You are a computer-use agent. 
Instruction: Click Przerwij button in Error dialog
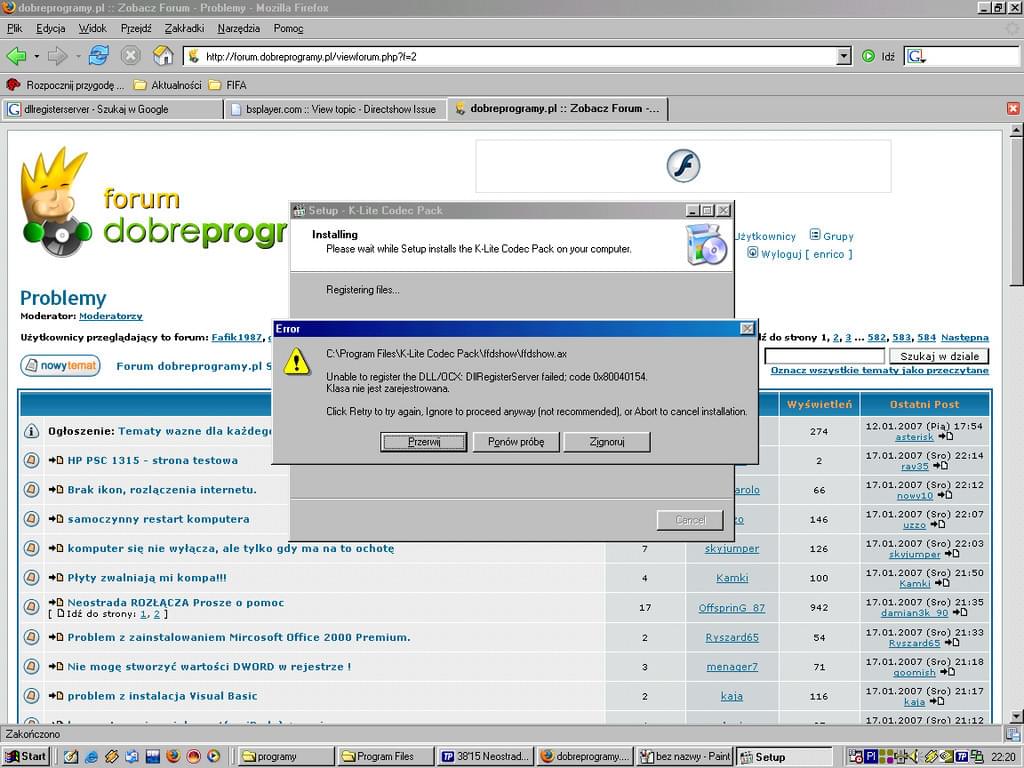click(x=423, y=441)
